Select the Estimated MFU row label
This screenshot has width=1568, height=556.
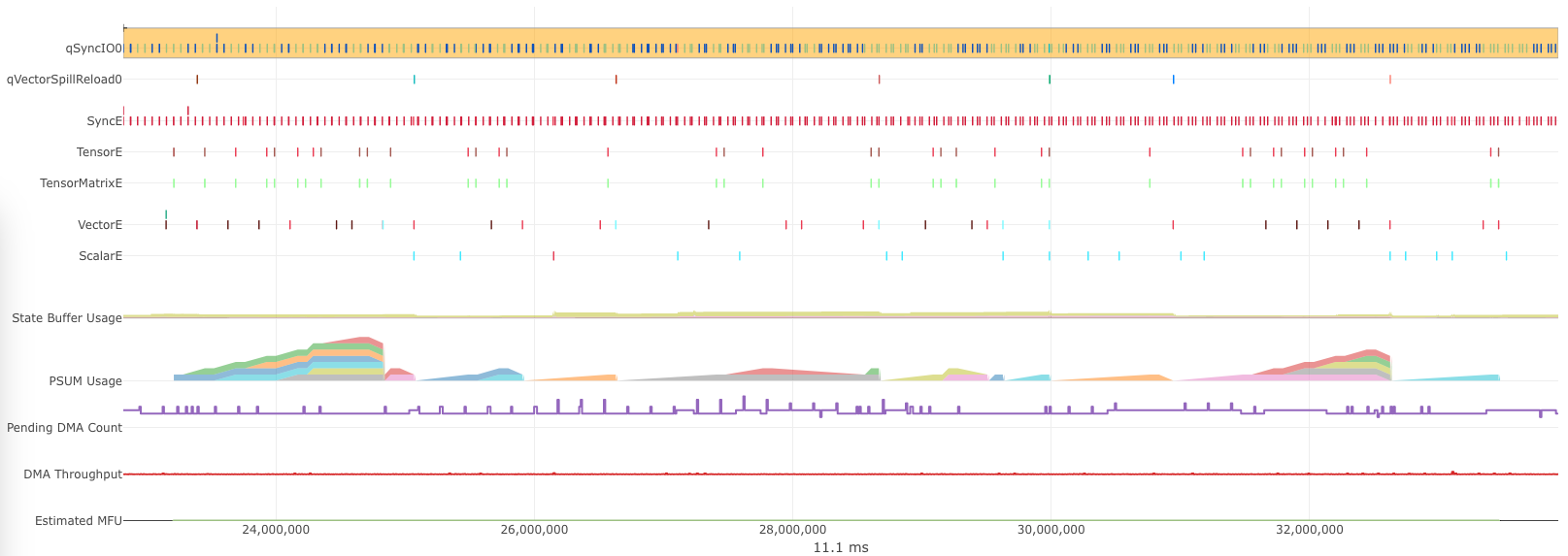point(78,521)
